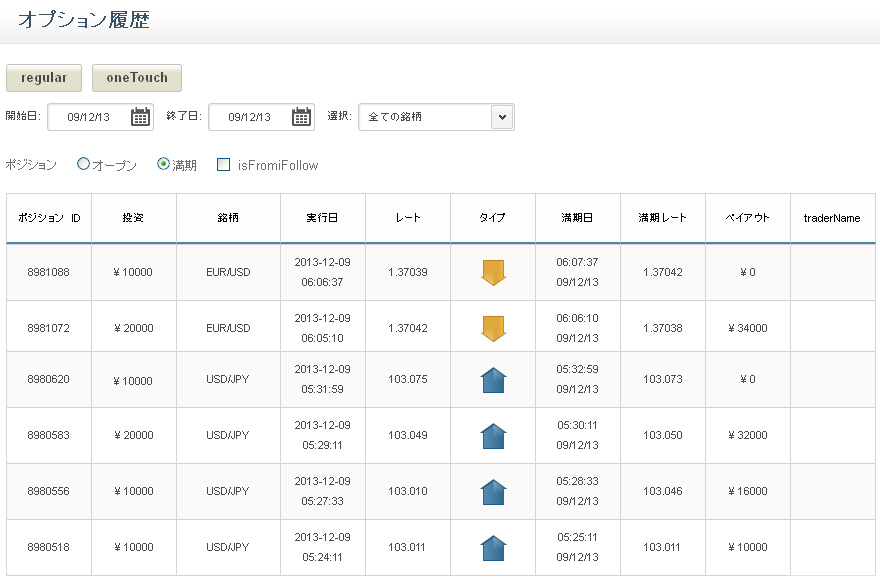Click the rate 1.37039 cell
880x582 pixels.
point(408,272)
